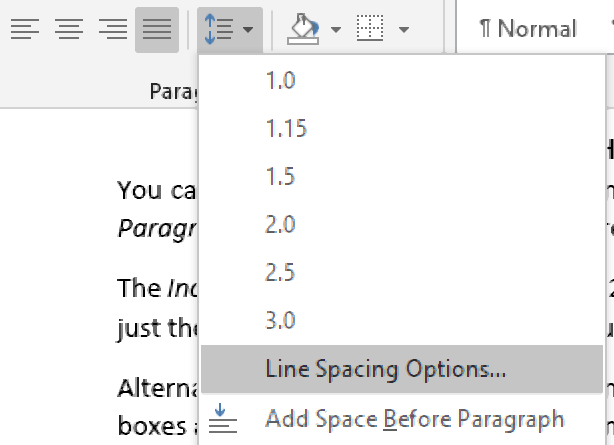Apply shading with the paint bucket icon
Image resolution: width=614 pixels, height=445 pixels.
tap(302, 29)
